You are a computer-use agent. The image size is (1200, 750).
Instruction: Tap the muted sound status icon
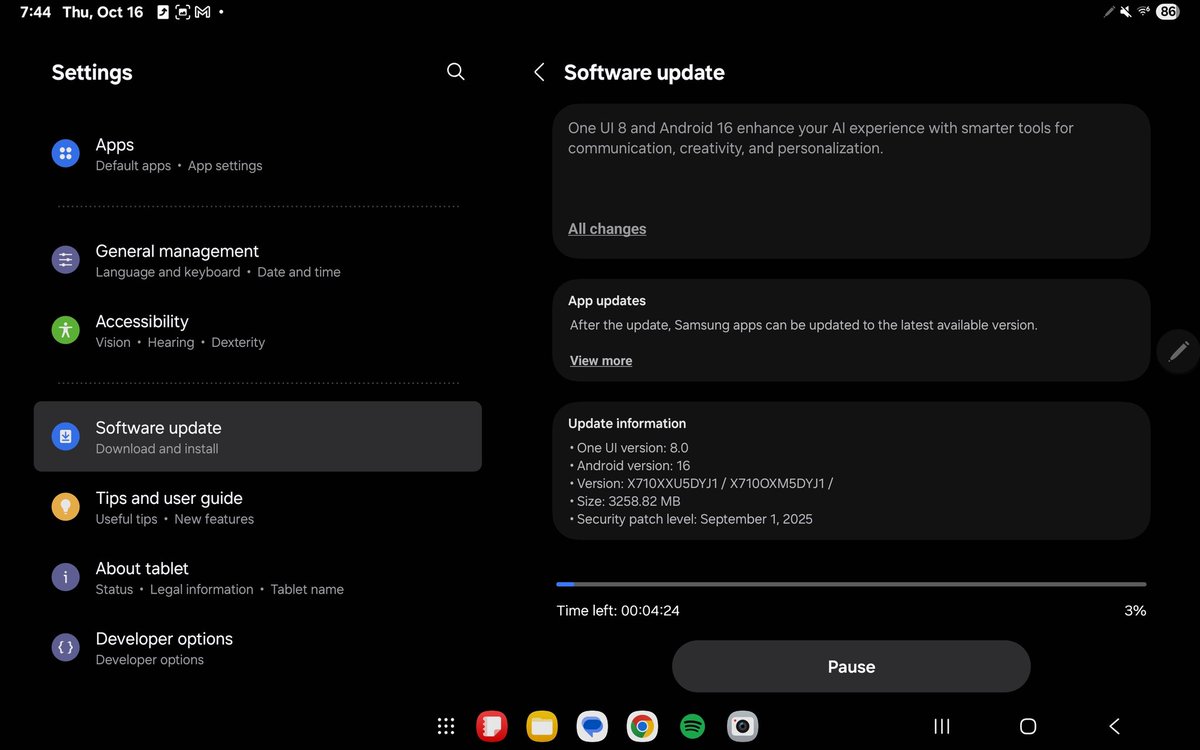click(x=1126, y=12)
